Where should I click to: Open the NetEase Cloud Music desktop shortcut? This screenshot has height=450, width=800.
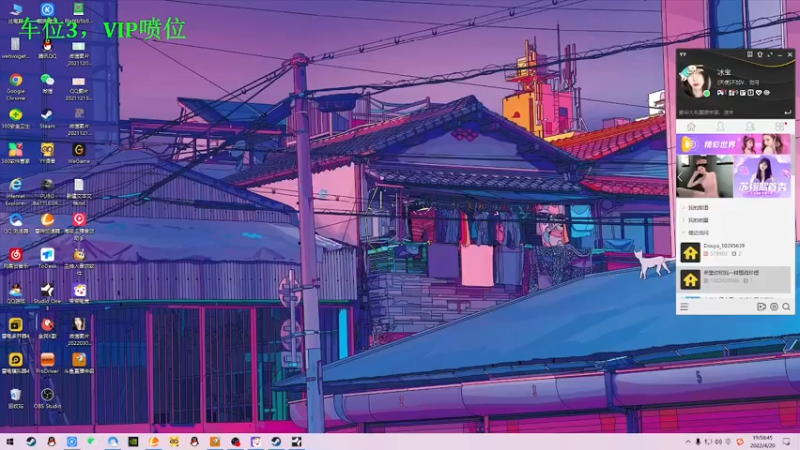click(16, 258)
